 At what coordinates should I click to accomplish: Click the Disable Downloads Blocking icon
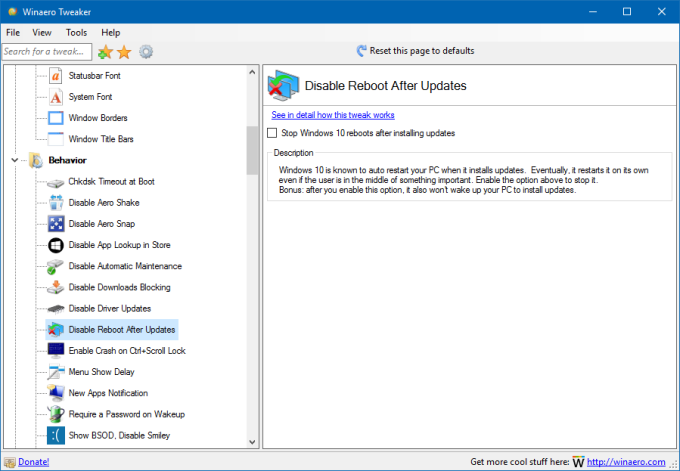(x=56, y=287)
